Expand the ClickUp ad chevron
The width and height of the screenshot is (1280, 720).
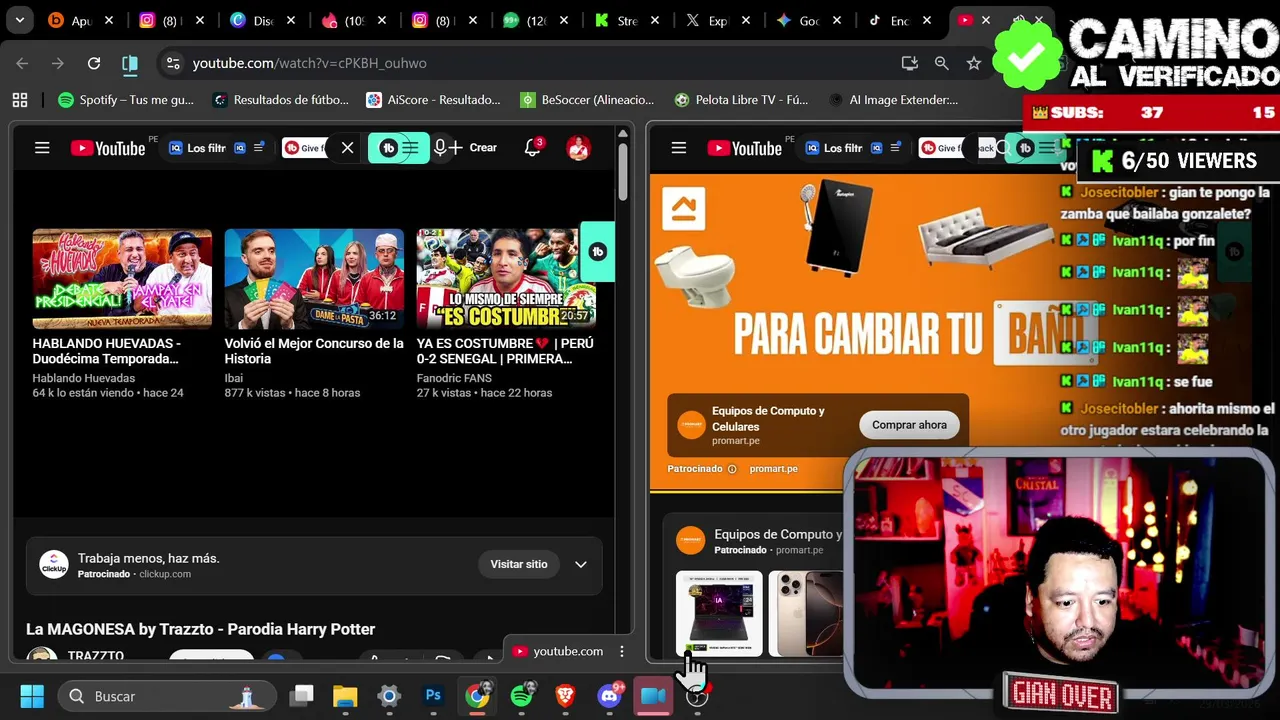(580, 564)
